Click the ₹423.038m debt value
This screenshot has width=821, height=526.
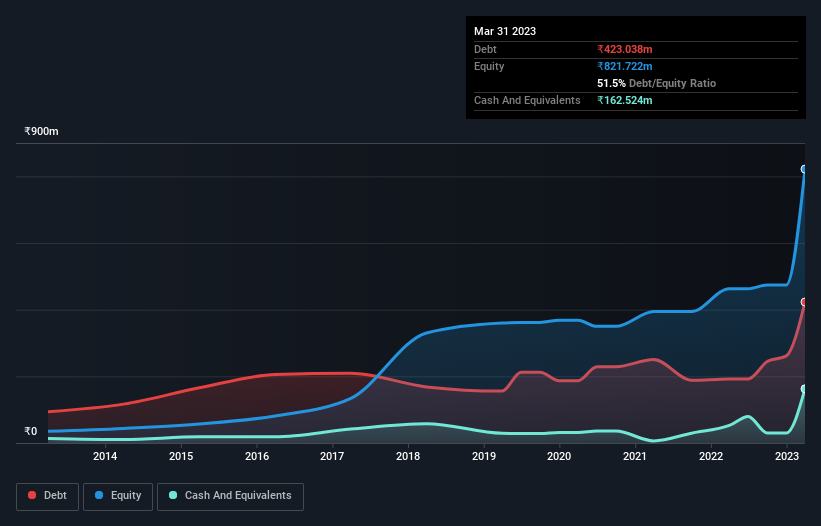pyautogui.click(x=625, y=49)
